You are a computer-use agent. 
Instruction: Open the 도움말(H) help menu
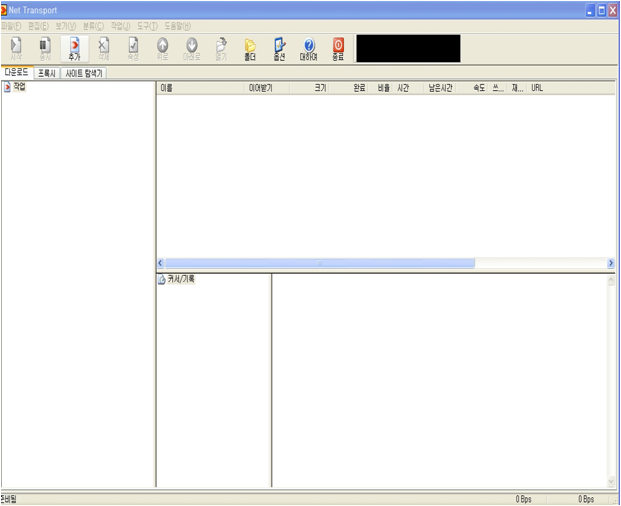178,27
